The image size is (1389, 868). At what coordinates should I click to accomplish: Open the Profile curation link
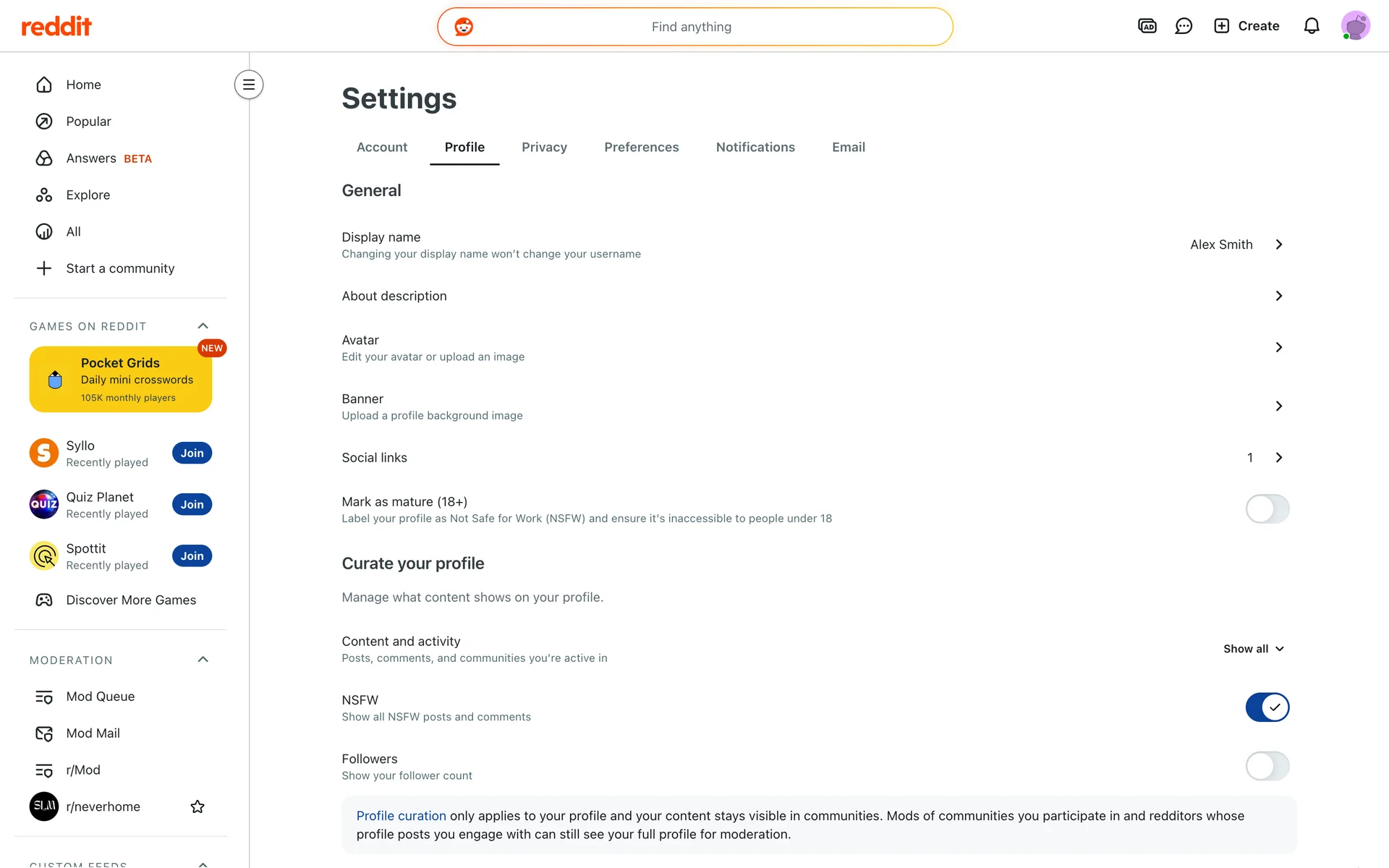point(401,816)
